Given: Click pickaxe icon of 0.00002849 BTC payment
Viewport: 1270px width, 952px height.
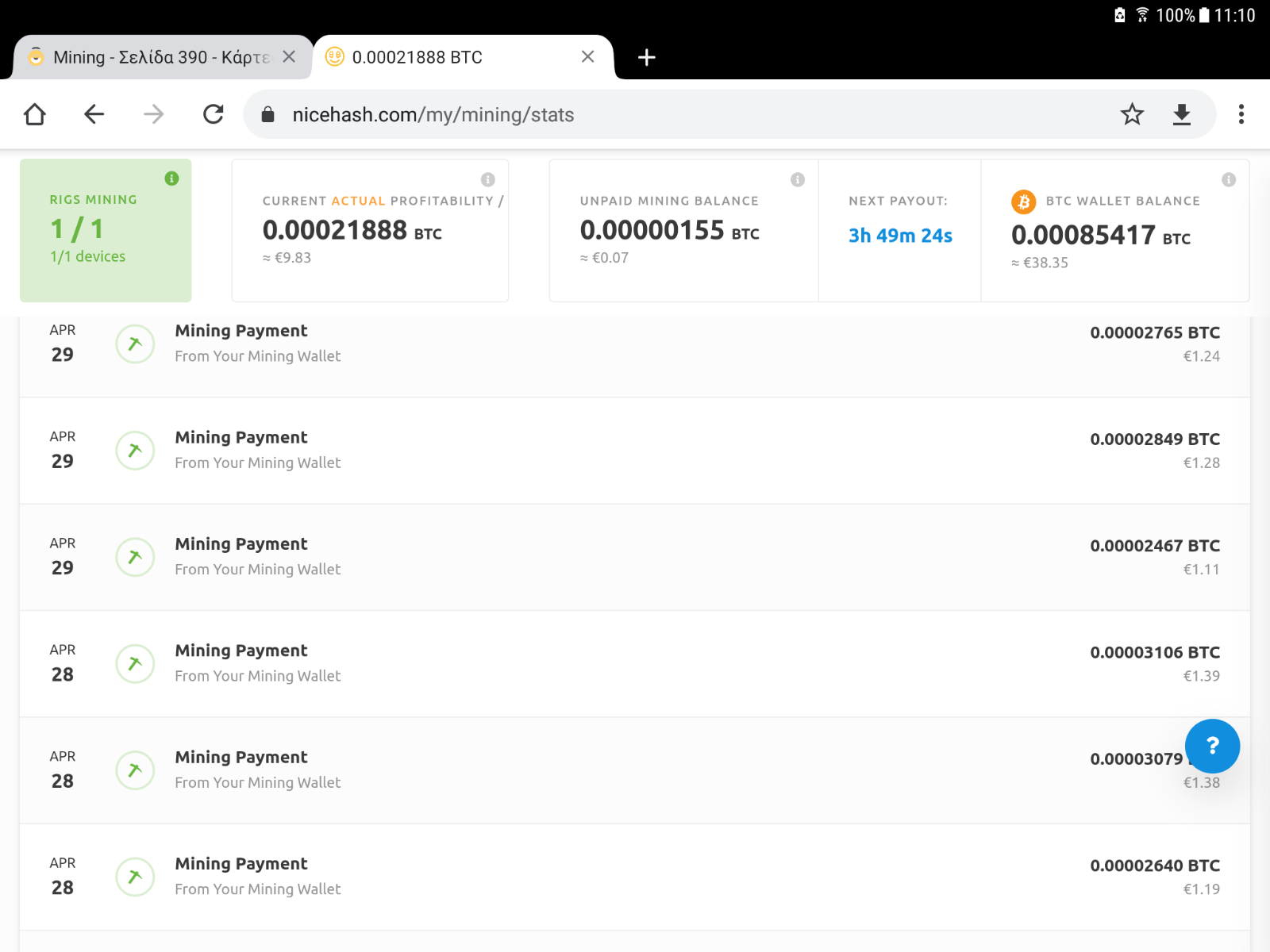Looking at the screenshot, I should pos(135,451).
